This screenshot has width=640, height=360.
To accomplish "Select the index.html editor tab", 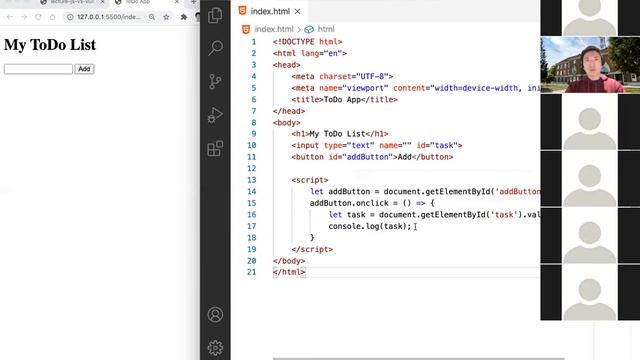I will (x=269, y=11).
